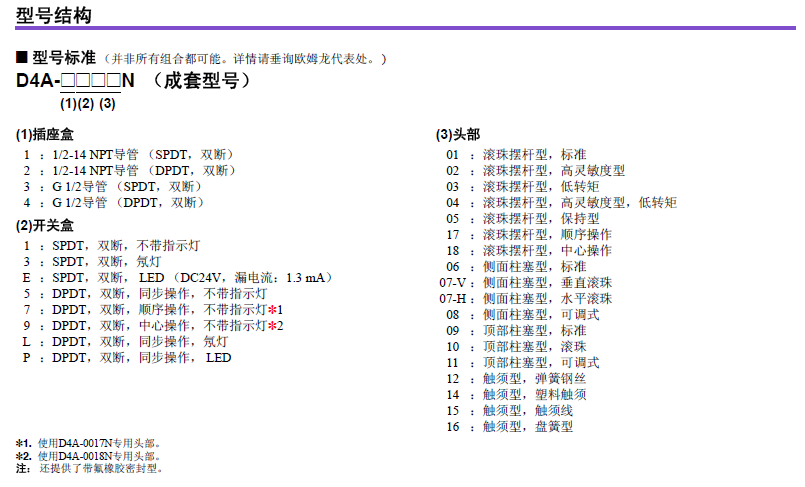Select the G 1/2导管 (DPDT，双断) option
The width and height of the screenshot is (805, 487).
pyautogui.click(x=121, y=202)
